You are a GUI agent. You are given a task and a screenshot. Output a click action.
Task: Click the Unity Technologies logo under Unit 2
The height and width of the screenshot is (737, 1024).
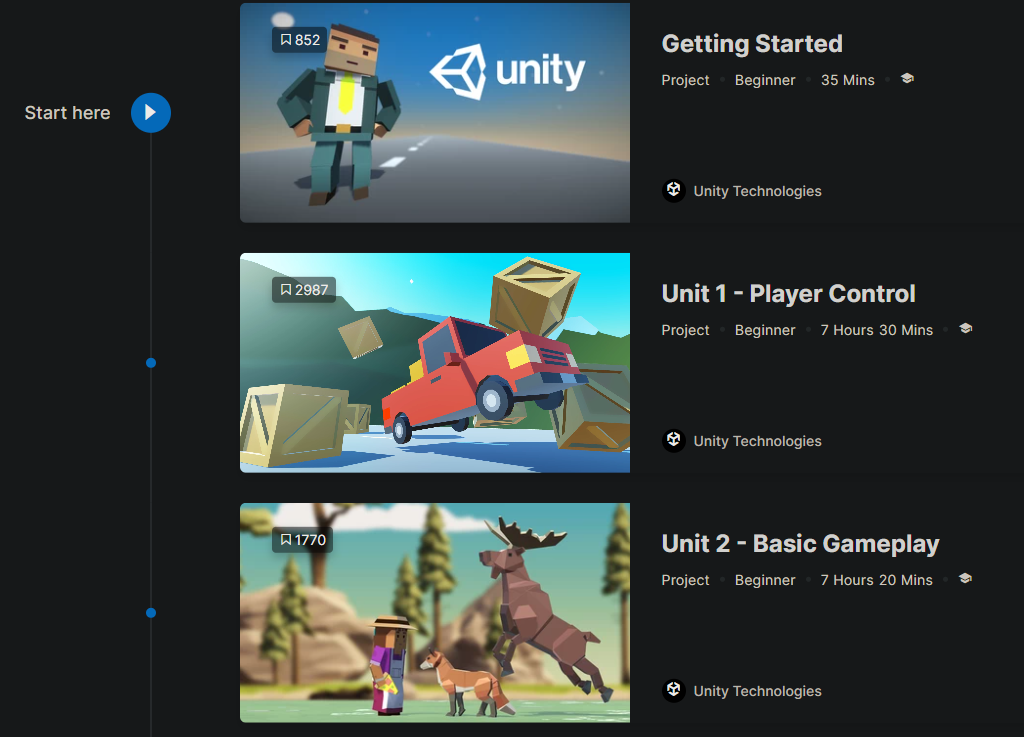674,691
